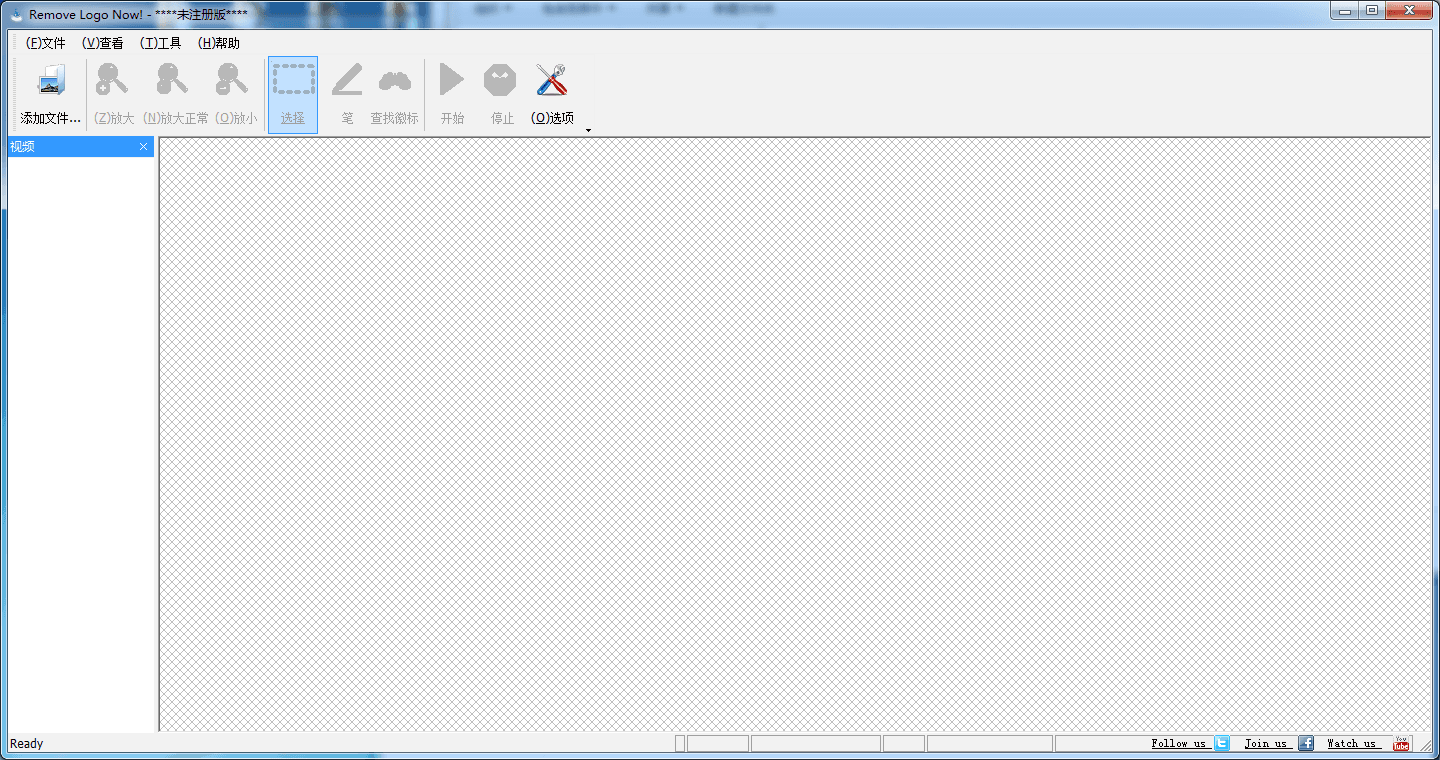Image resolution: width=1440 pixels, height=760 pixels.
Task: Open the View (查看) menu
Action: (x=103, y=43)
